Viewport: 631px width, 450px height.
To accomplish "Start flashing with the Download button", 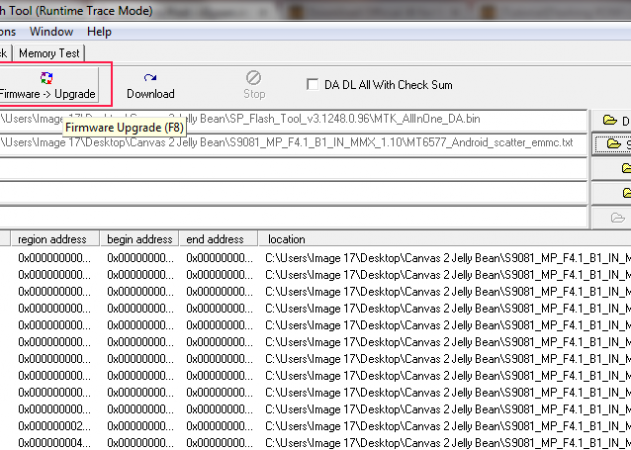I will 150,85.
